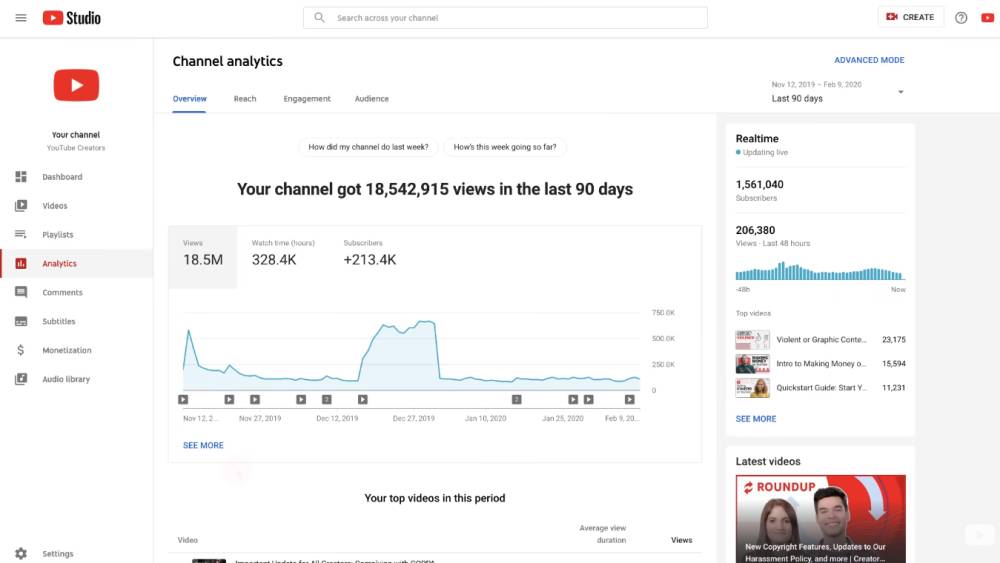The width and height of the screenshot is (1000, 563).
Task: Open Monetization from the sidebar
Action: 77,350
